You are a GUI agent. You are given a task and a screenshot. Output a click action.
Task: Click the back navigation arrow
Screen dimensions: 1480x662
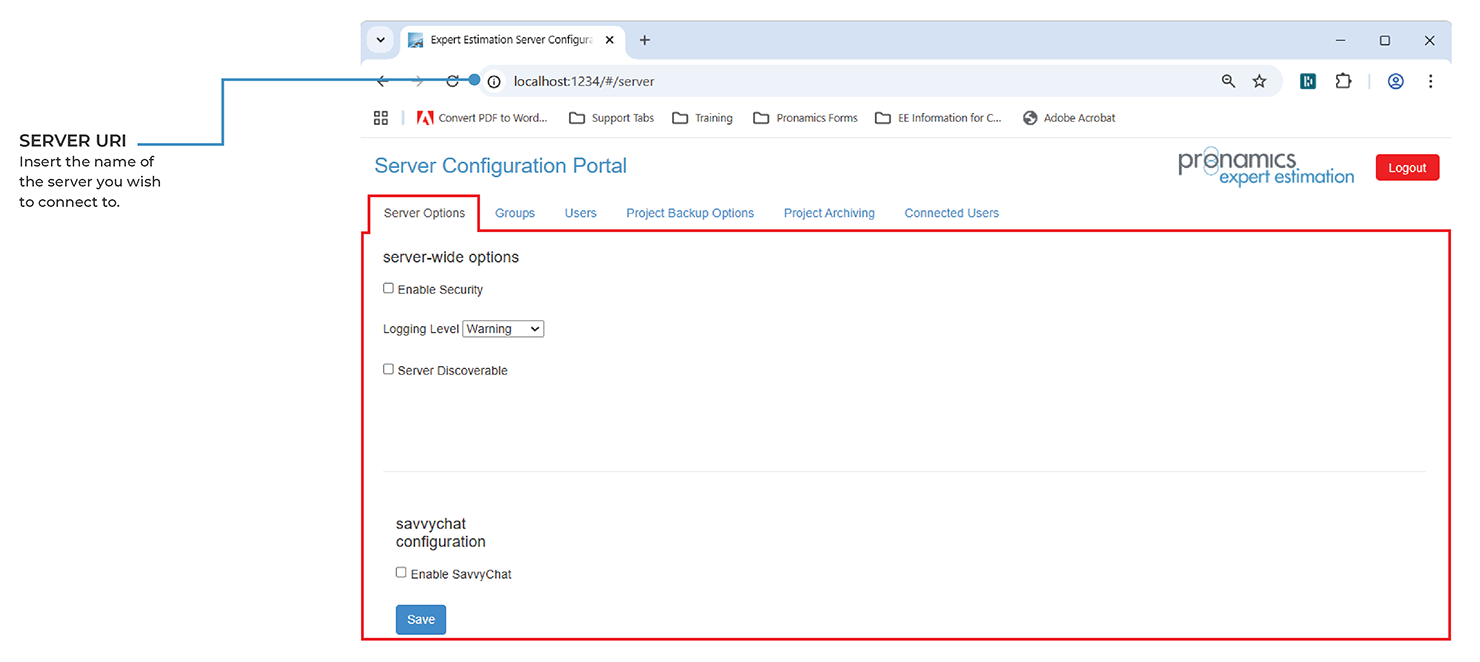pos(382,81)
